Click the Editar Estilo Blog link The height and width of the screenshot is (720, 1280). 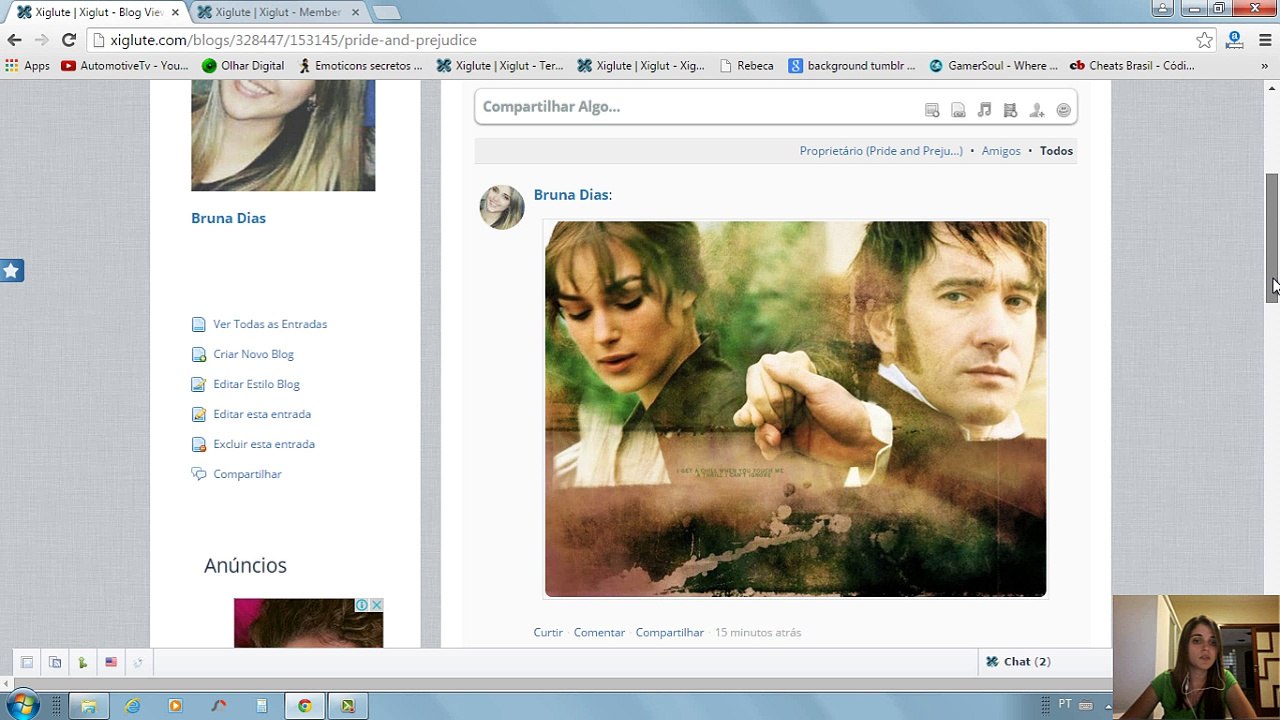click(256, 384)
